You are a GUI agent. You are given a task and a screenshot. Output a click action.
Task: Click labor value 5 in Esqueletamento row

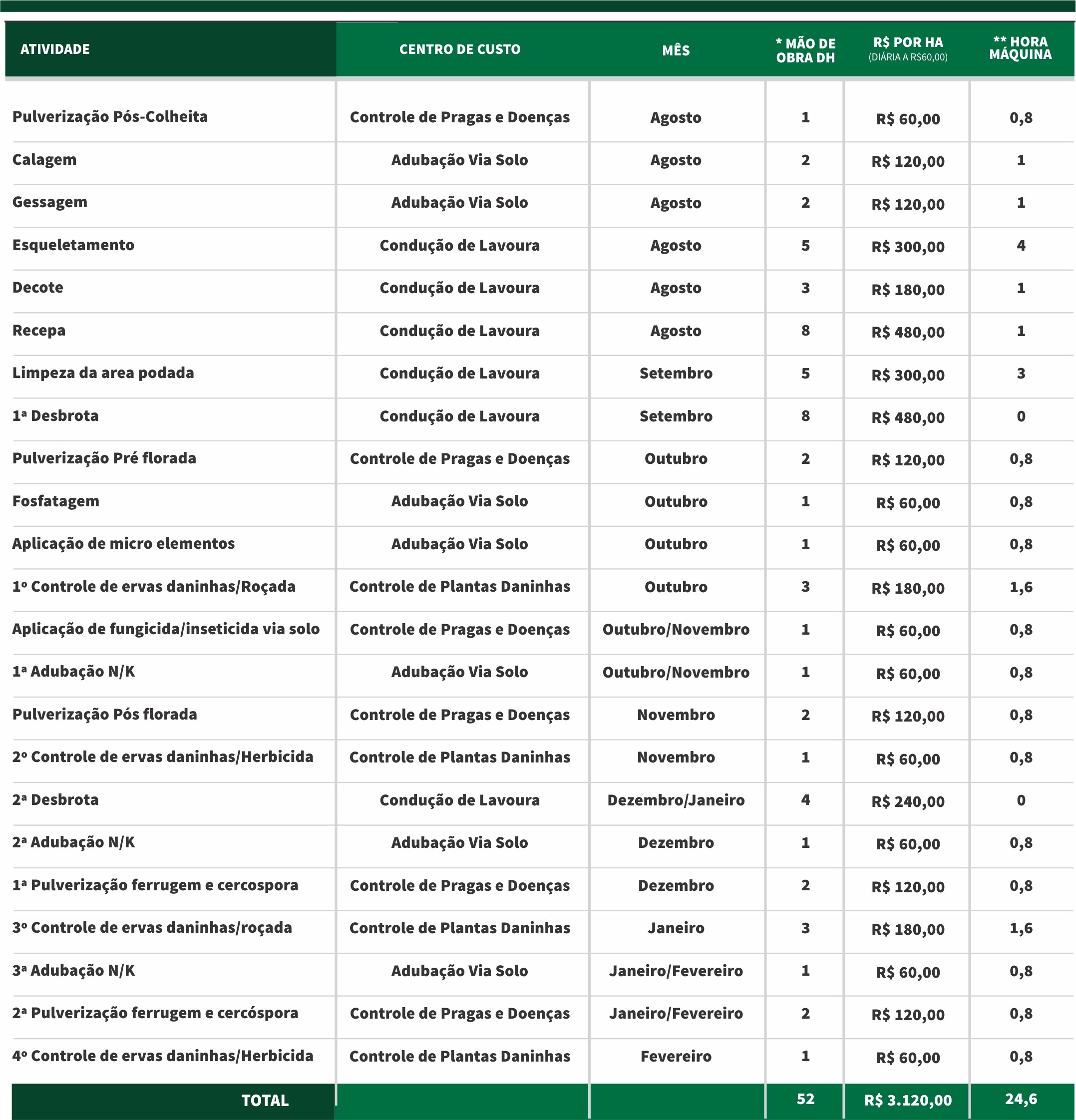pyautogui.click(x=805, y=246)
